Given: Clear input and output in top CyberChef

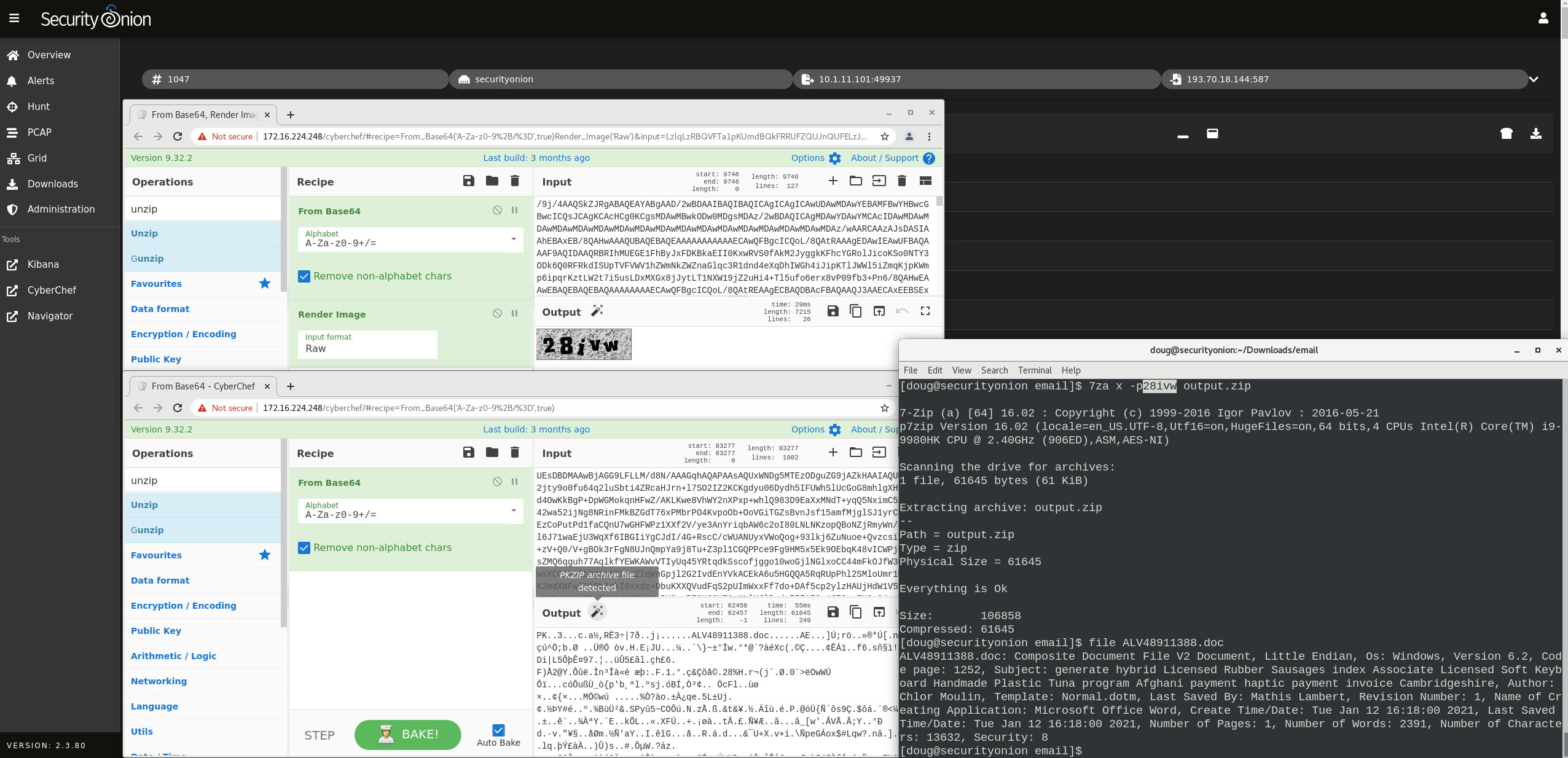Looking at the screenshot, I should [x=902, y=181].
